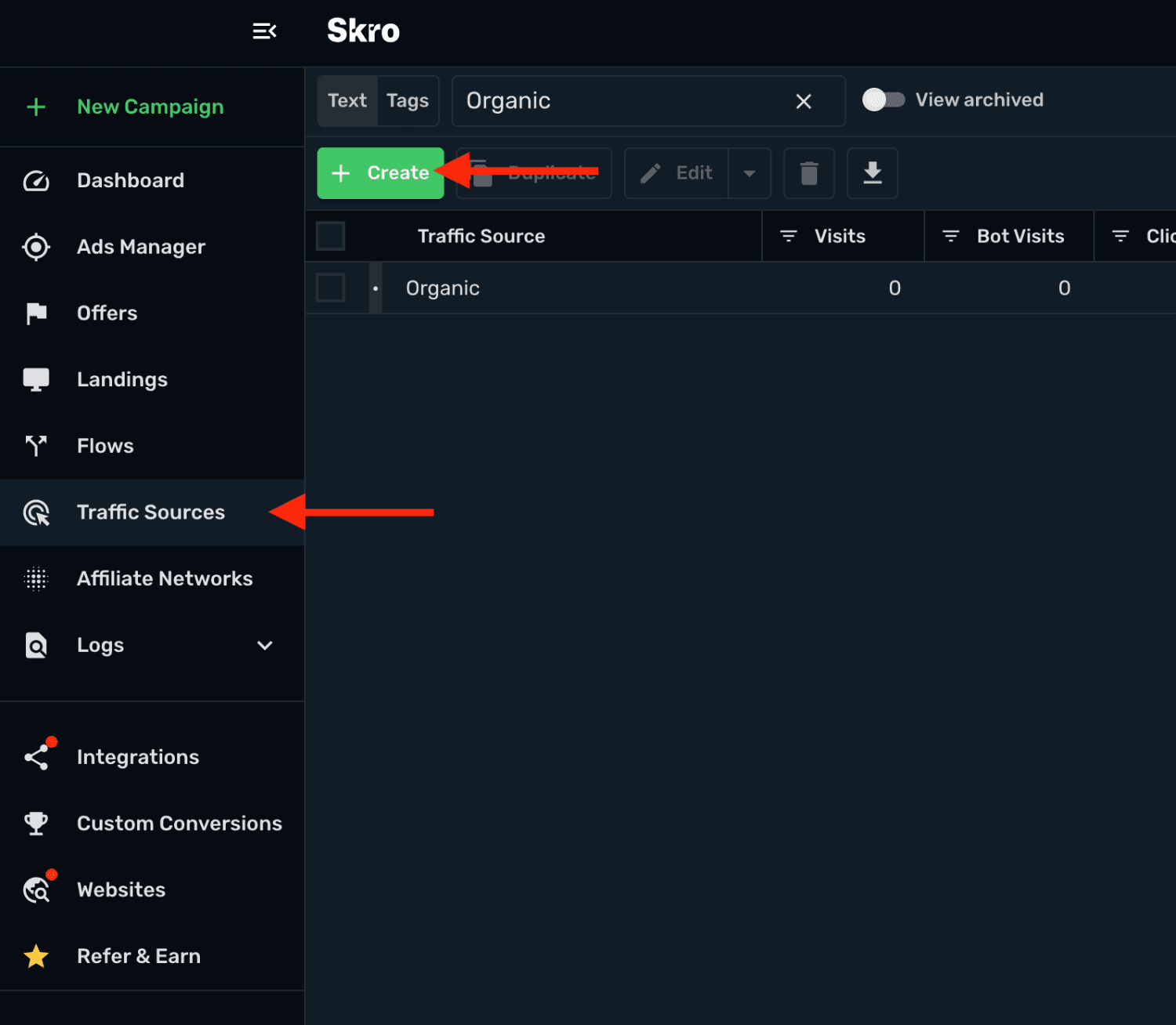Click the Logs search-document icon

(x=36, y=646)
